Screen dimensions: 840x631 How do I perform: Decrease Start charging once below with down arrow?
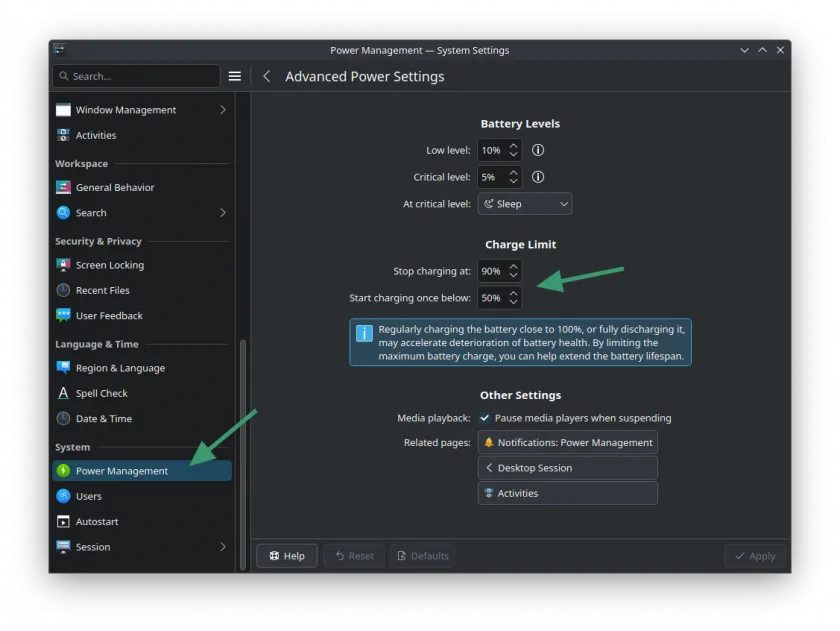point(513,303)
